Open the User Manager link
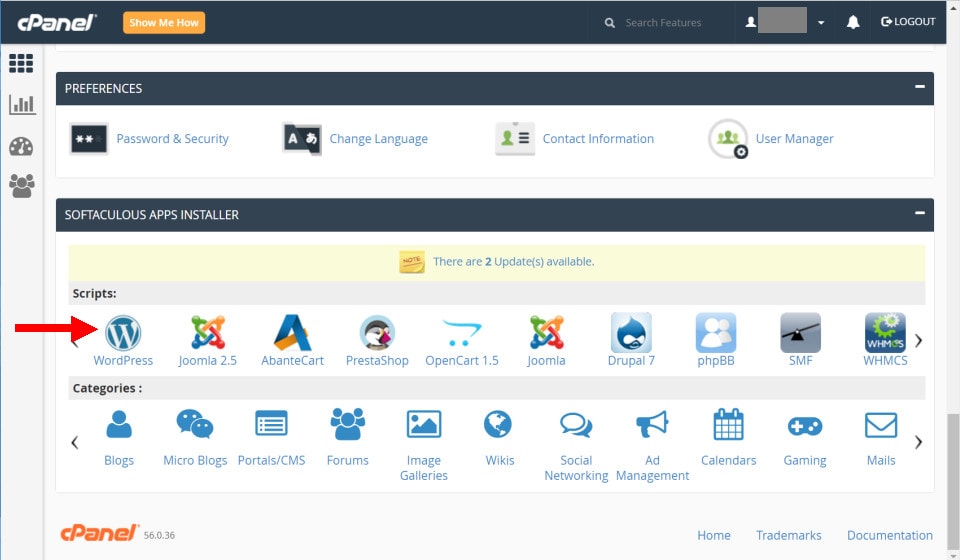 [794, 139]
